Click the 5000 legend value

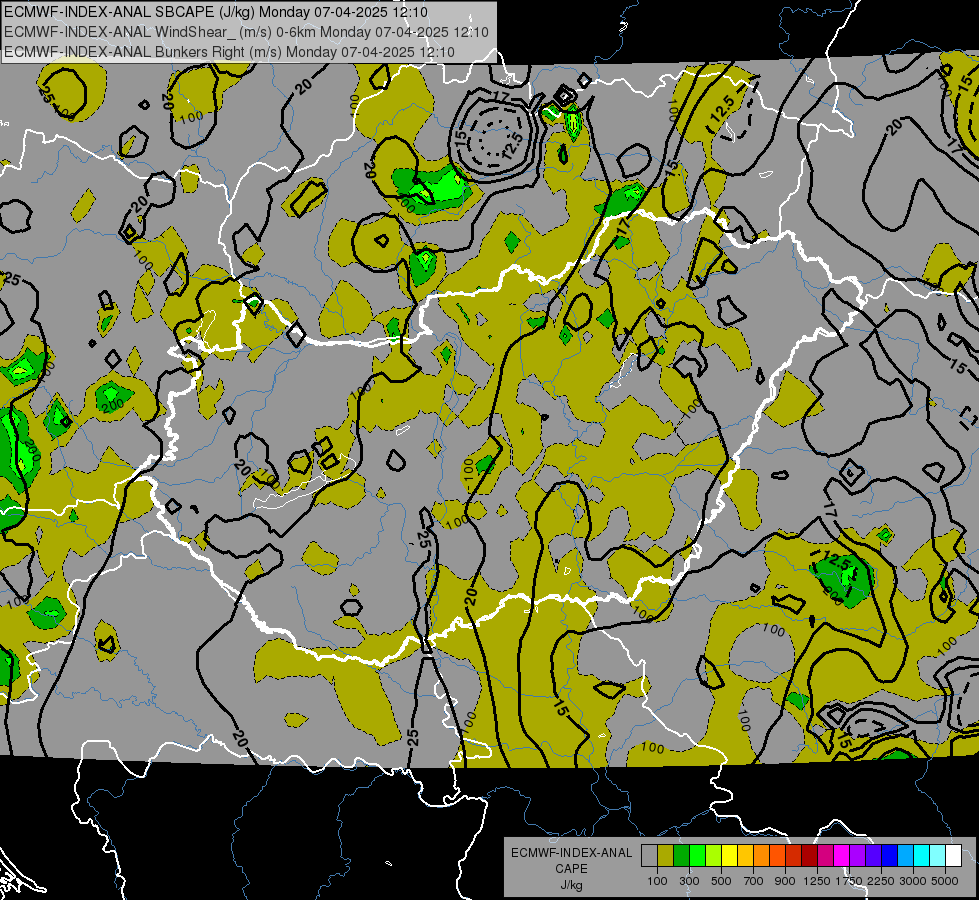coord(945,881)
